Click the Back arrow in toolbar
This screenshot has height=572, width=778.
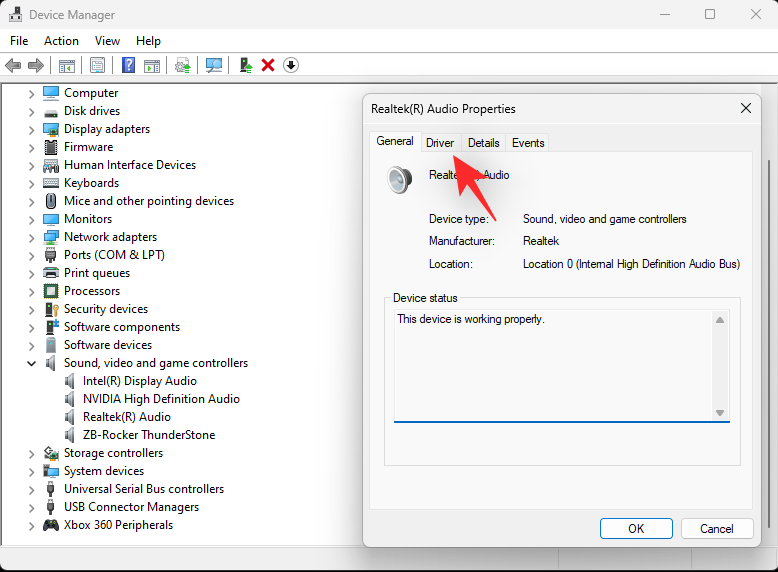pos(13,65)
